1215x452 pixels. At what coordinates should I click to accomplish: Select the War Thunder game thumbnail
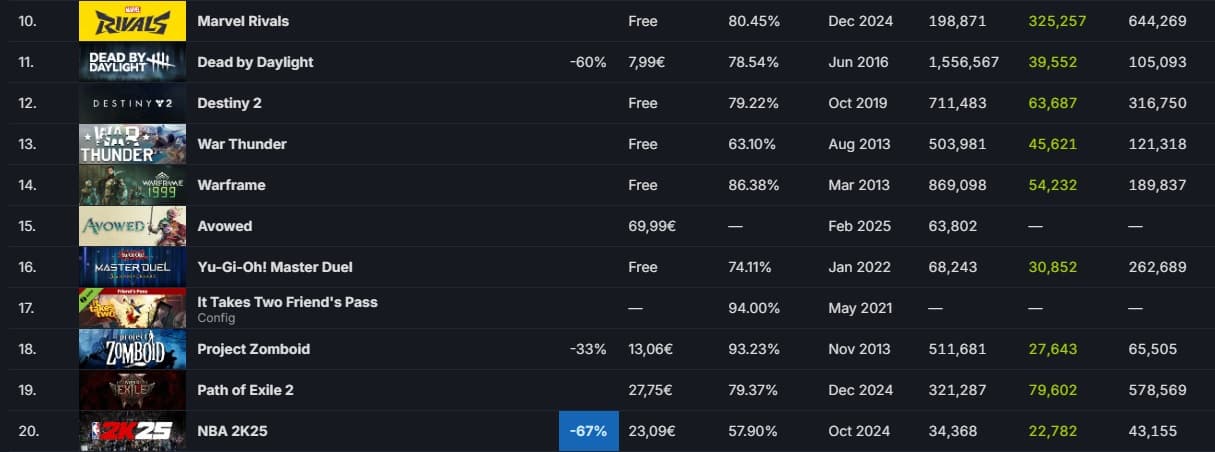pos(132,144)
